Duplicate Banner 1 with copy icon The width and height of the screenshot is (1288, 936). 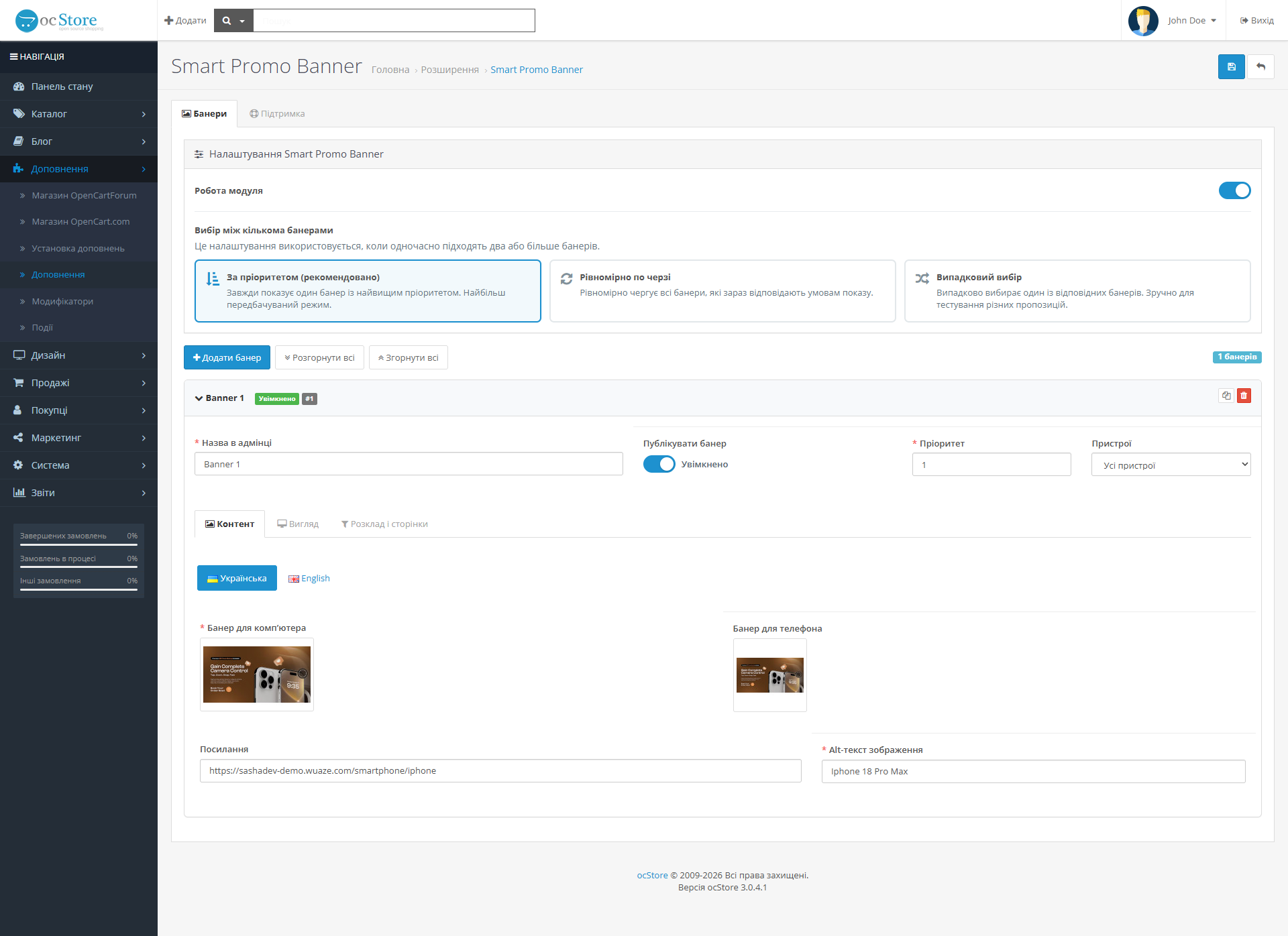click(1226, 396)
